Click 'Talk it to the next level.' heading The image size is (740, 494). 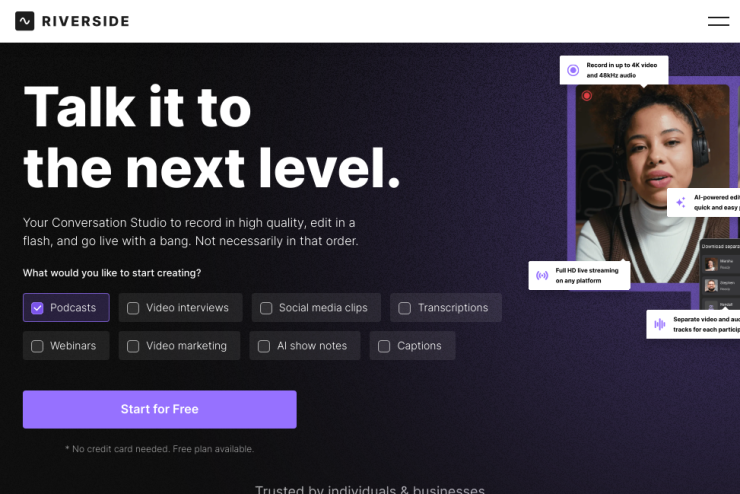pos(212,137)
